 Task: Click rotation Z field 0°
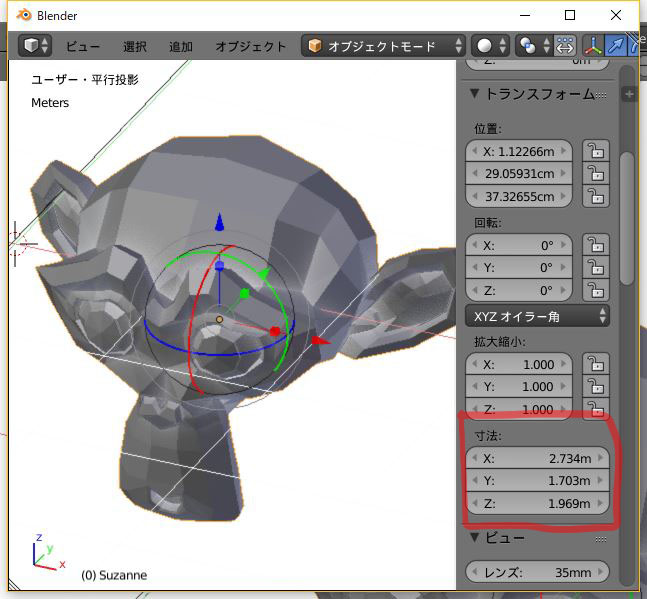pyautogui.click(x=519, y=290)
